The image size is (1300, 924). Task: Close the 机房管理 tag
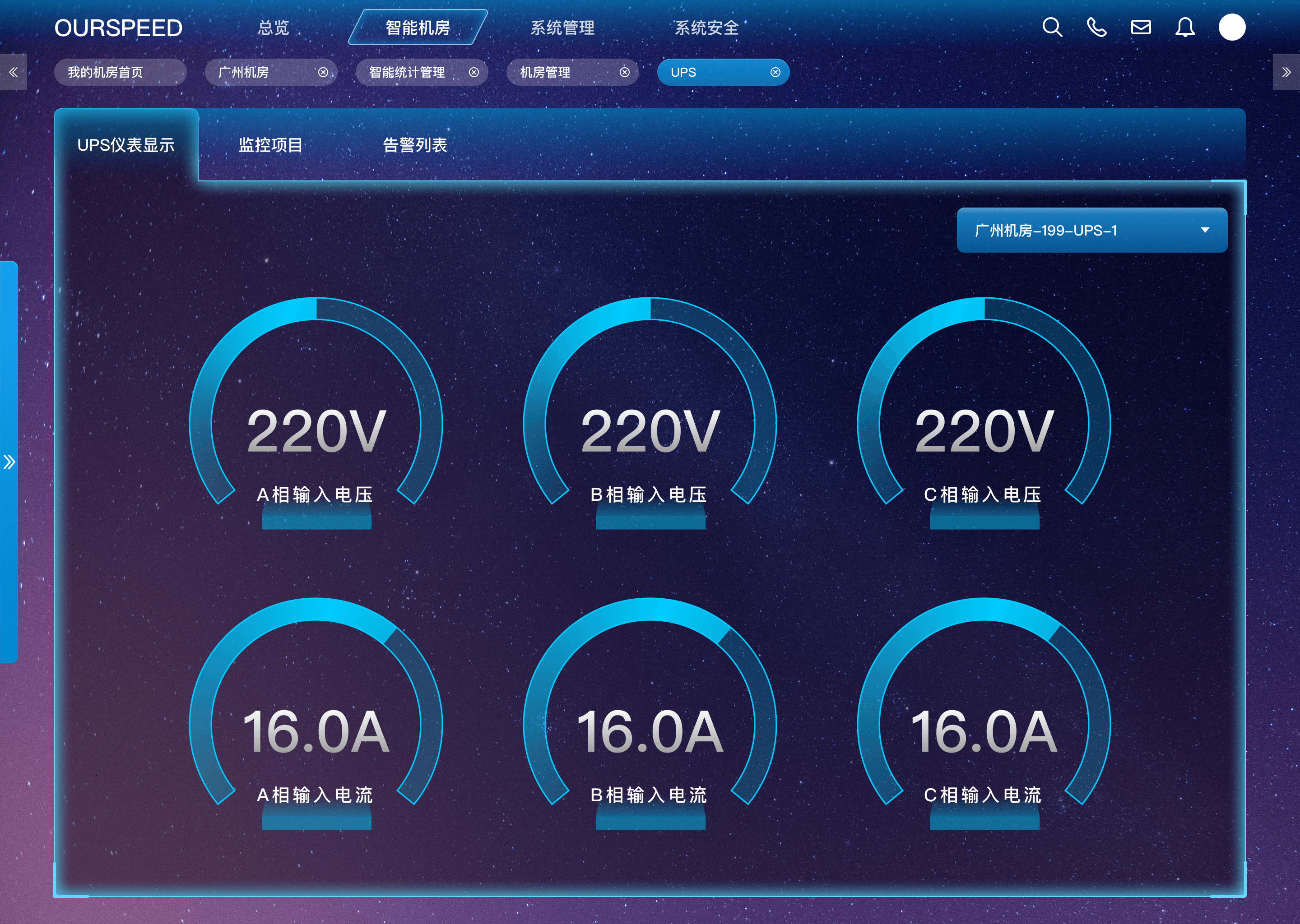tap(624, 72)
